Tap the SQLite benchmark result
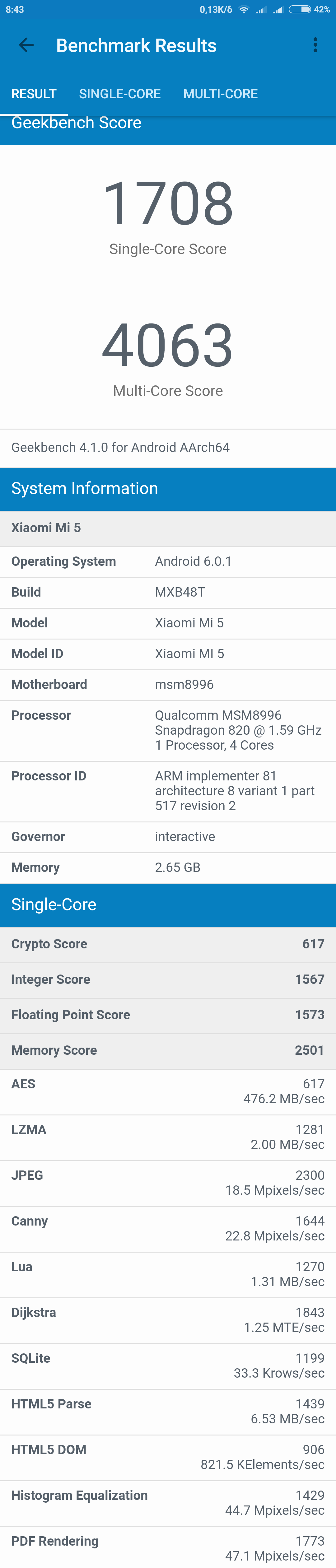 point(168,1365)
